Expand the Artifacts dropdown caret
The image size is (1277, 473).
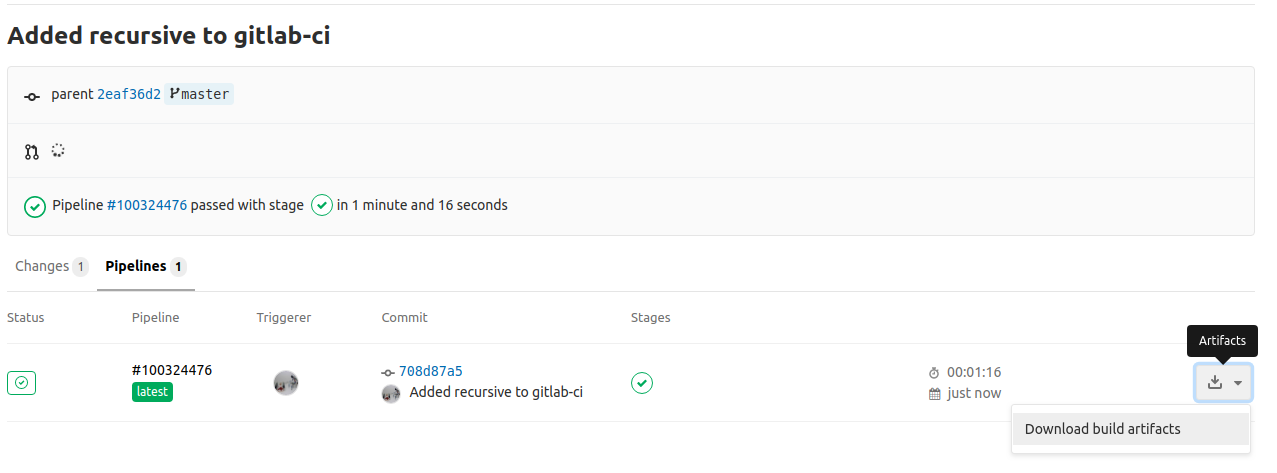pyautogui.click(x=1238, y=382)
